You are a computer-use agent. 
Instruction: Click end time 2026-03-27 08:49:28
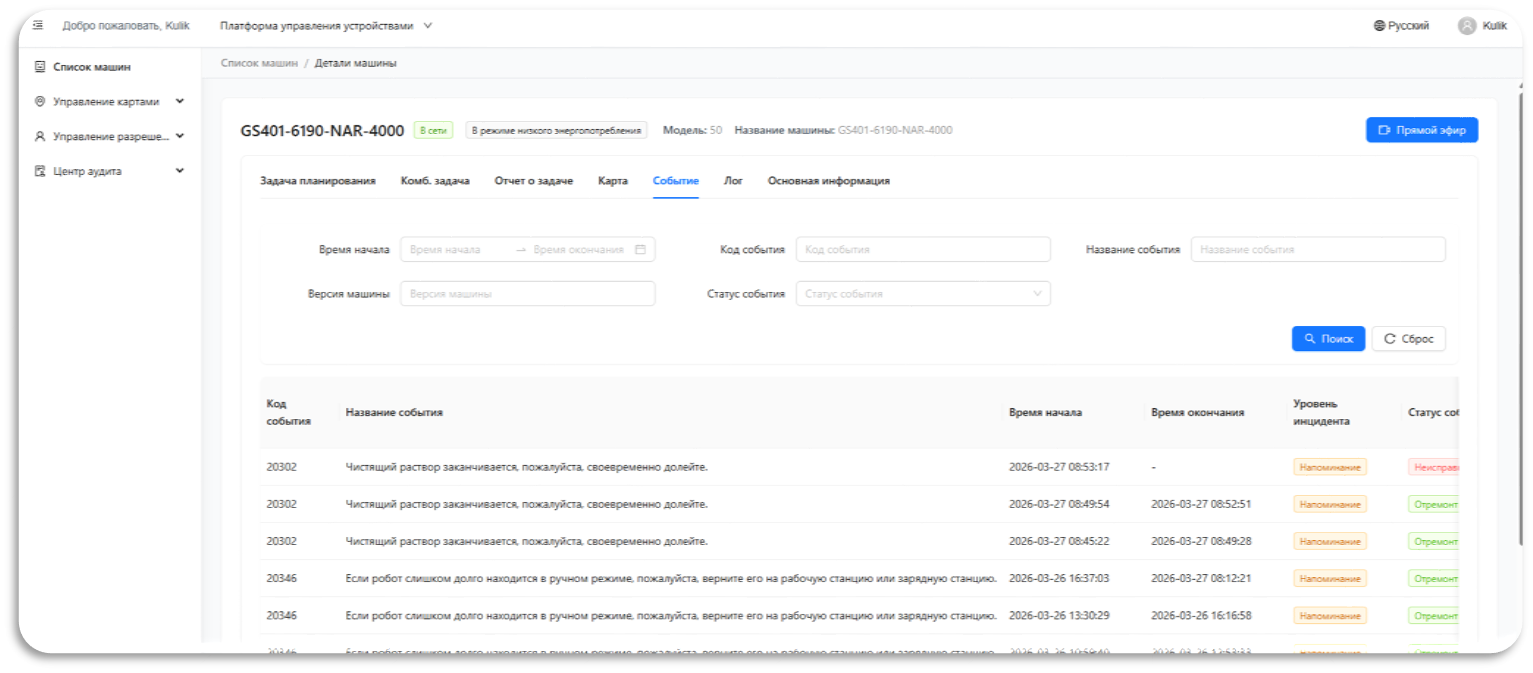click(x=1201, y=541)
